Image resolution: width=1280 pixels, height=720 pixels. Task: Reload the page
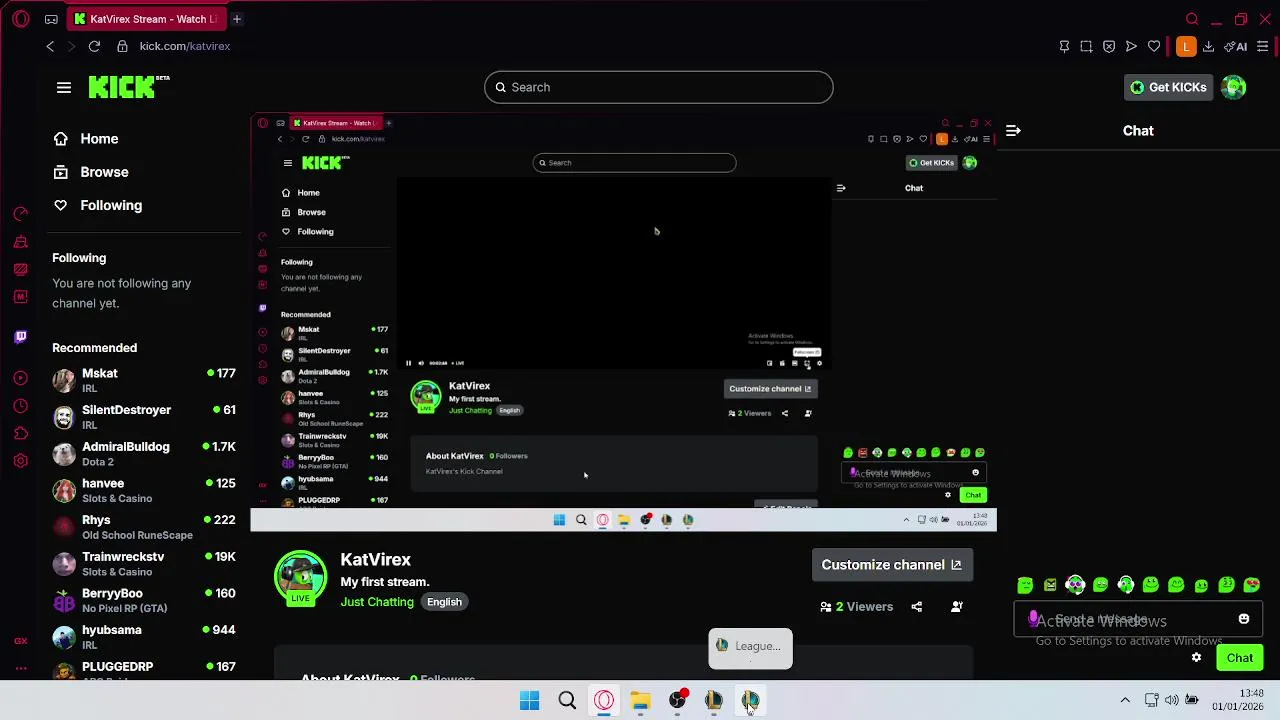(x=94, y=46)
